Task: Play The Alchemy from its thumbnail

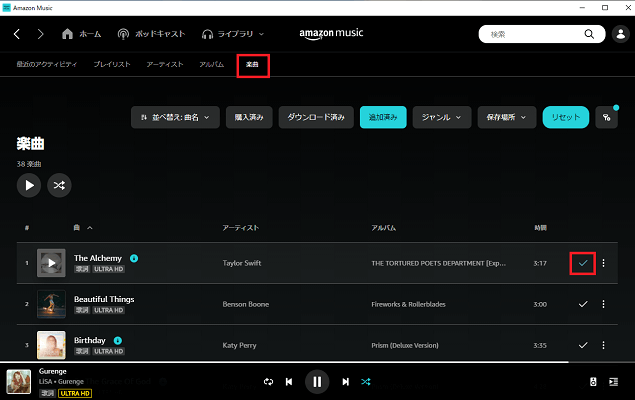Action: coord(51,263)
